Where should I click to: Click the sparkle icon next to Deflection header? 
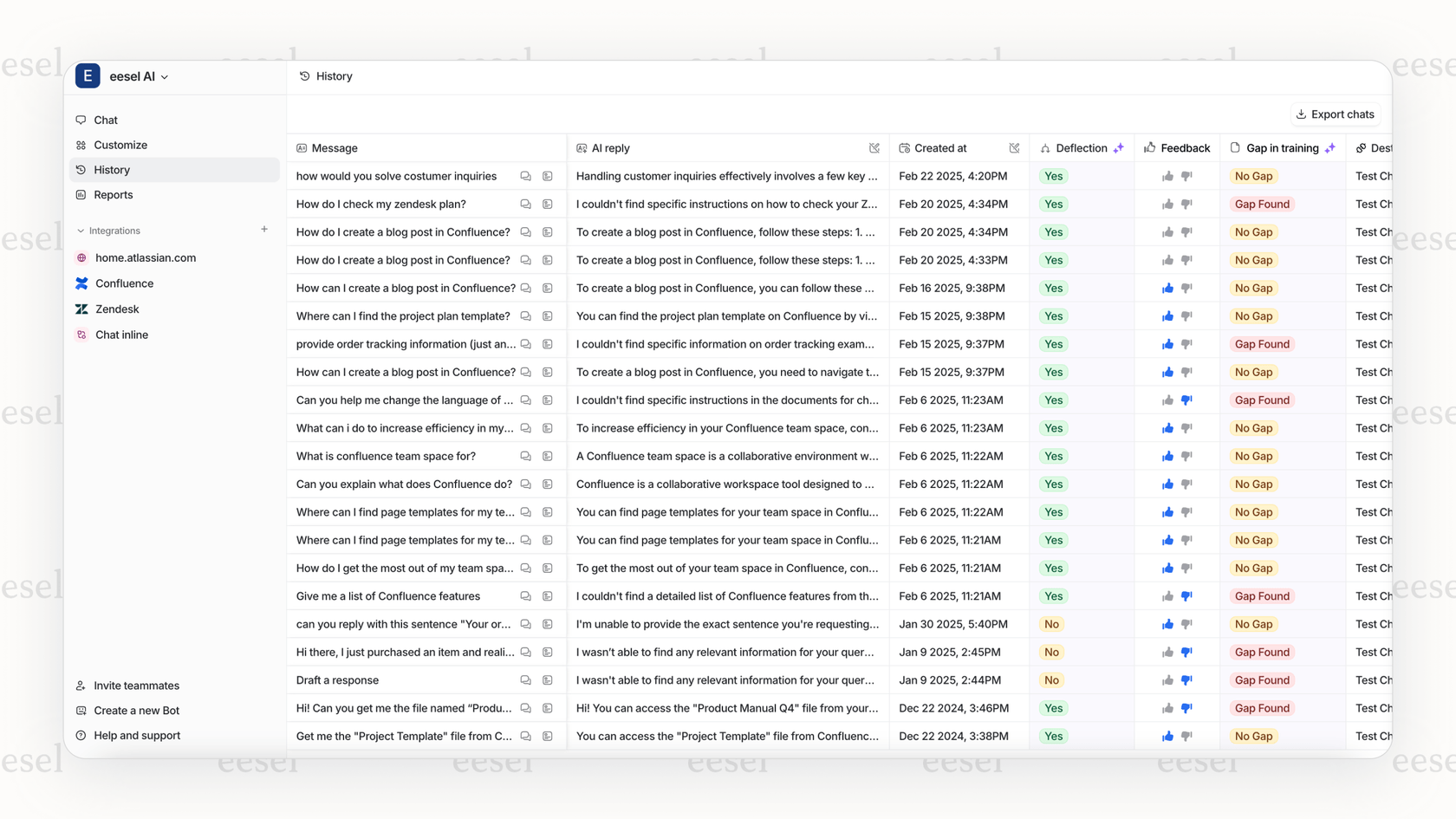[x=1121, y=147]
